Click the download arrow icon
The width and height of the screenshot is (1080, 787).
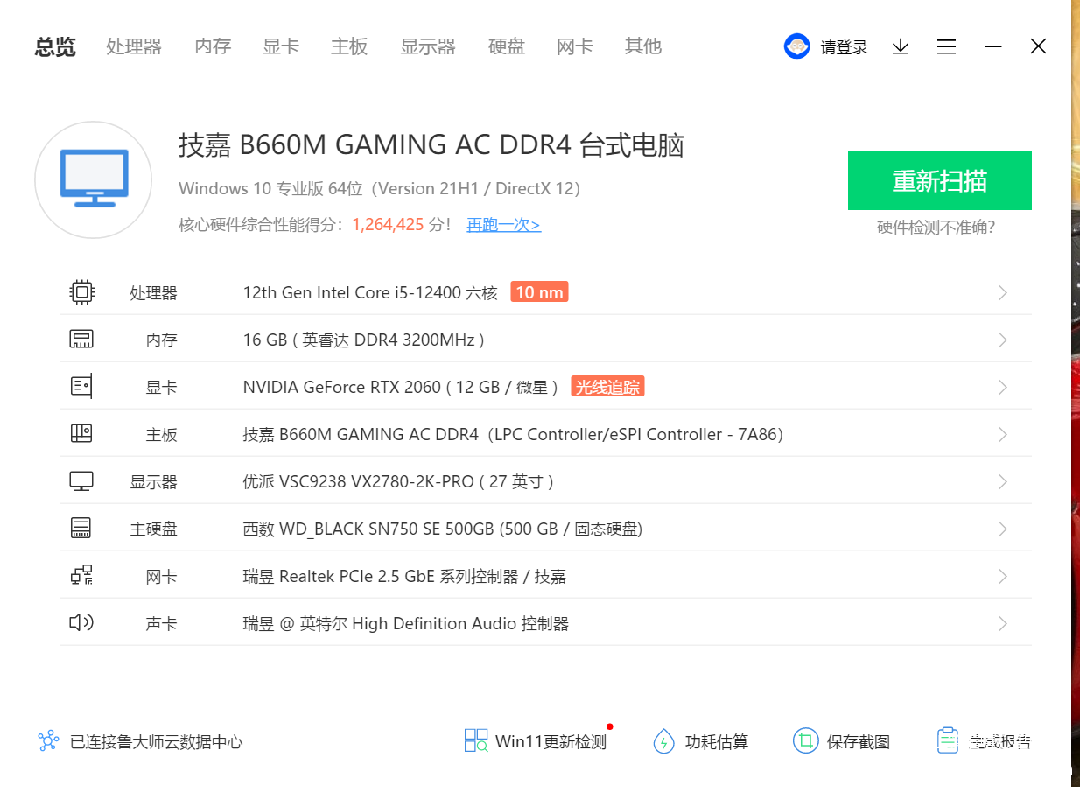click(900, 46)
